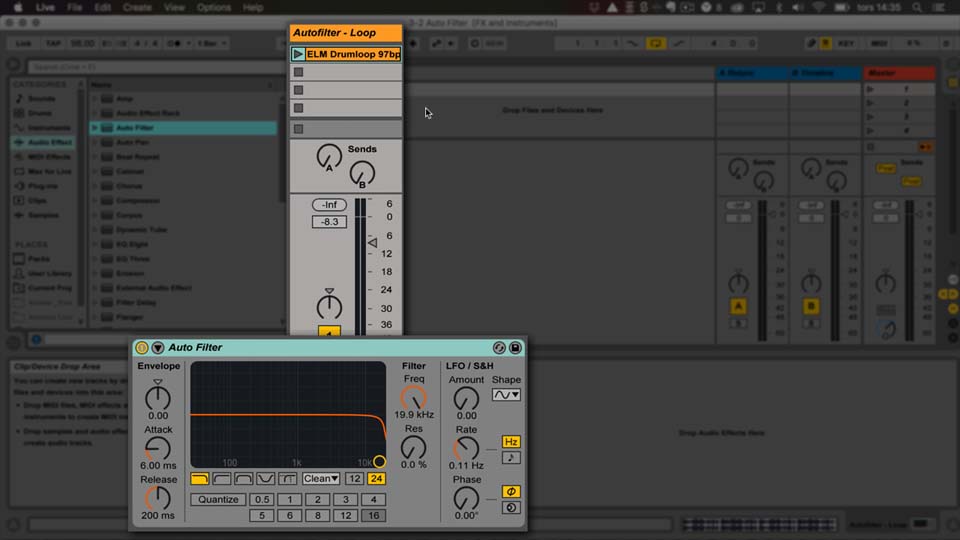This screenshot has height=540, width=960.
Task: Set filter slope to 12 dB
Action: 354,479
